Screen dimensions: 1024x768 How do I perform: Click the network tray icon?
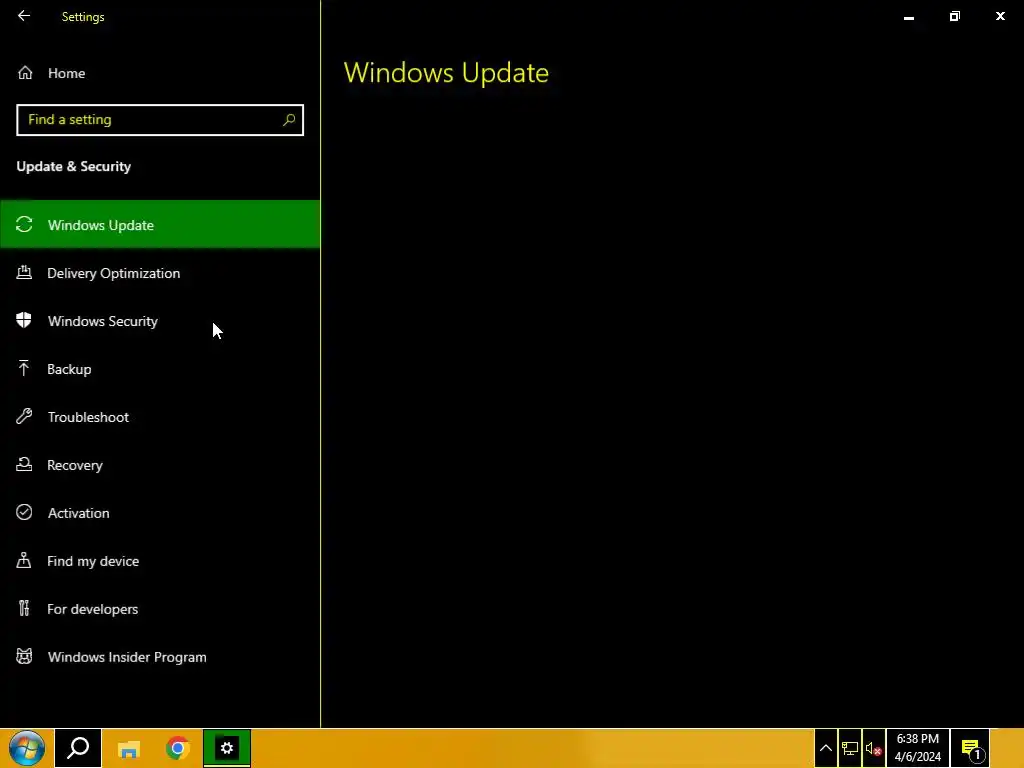[x=850, y=748]
